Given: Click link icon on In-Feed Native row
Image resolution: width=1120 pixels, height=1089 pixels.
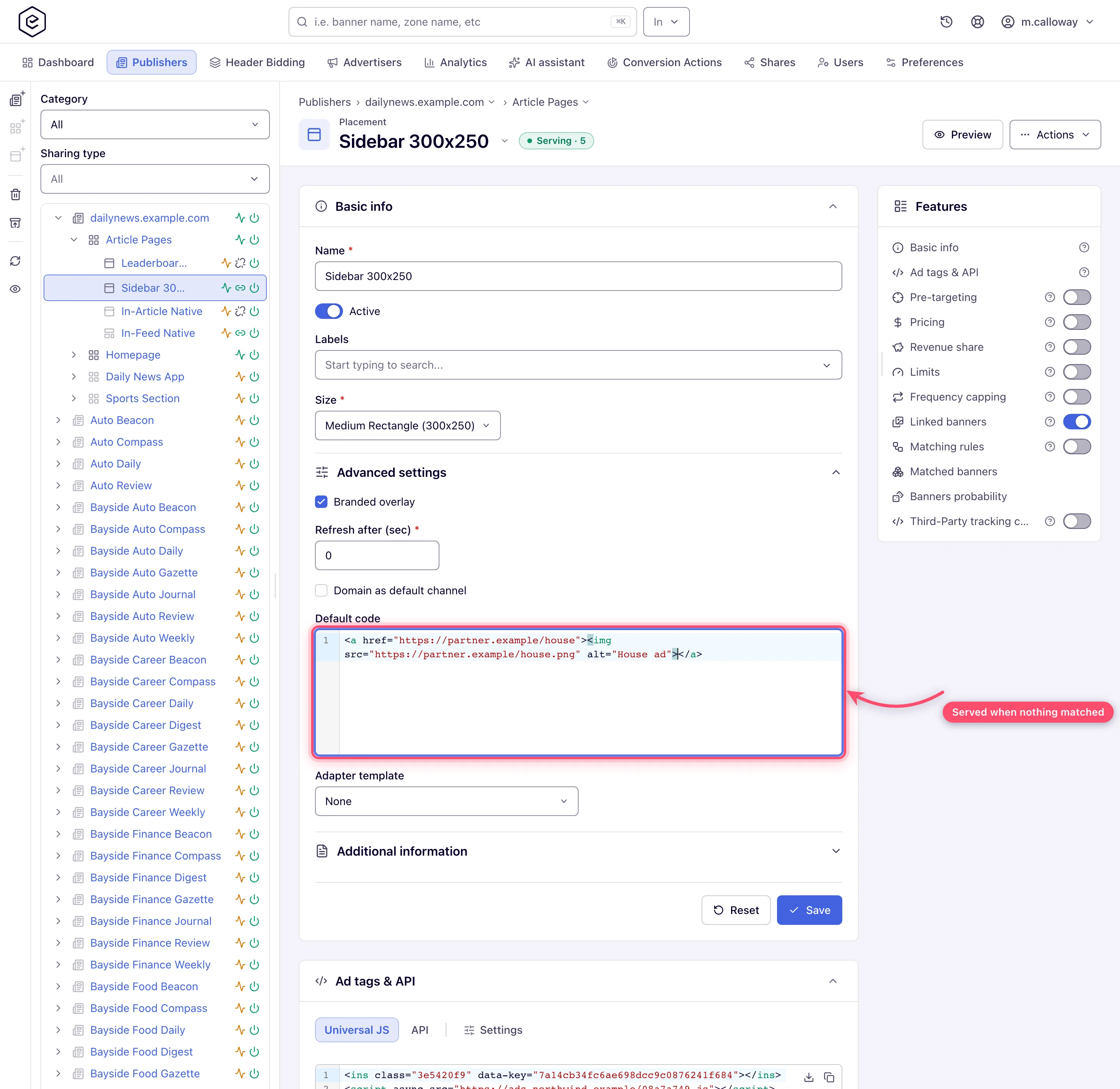Looking at the screenshot, I should [240, 333].
